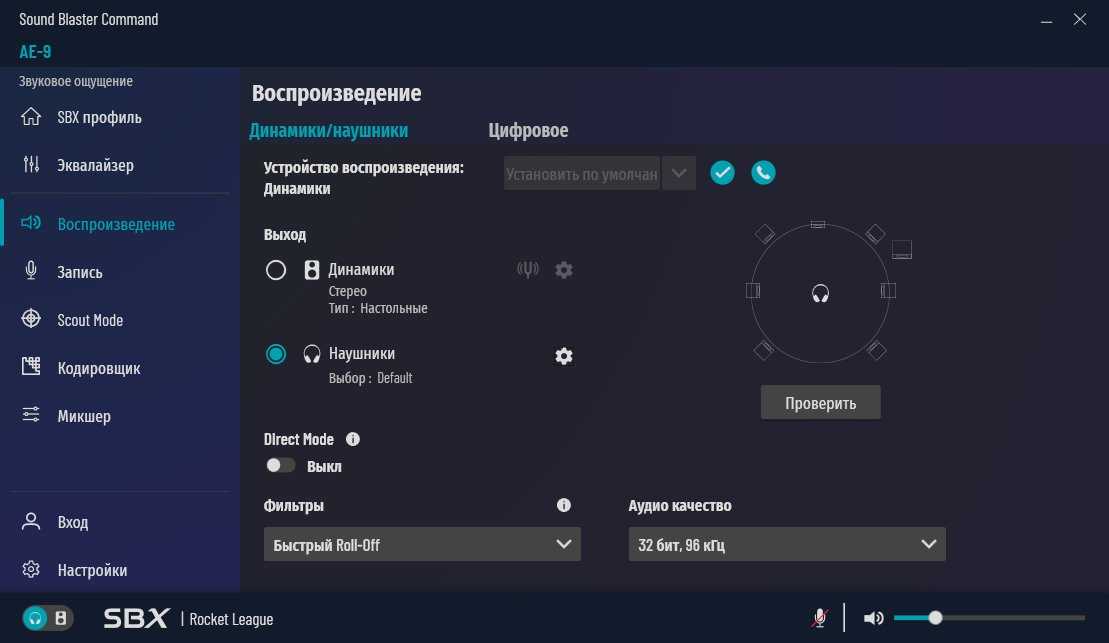This screenshot has width=1109, height=643.
Task: Select the Динамики output radio button
Action: (x=276, y=270)
